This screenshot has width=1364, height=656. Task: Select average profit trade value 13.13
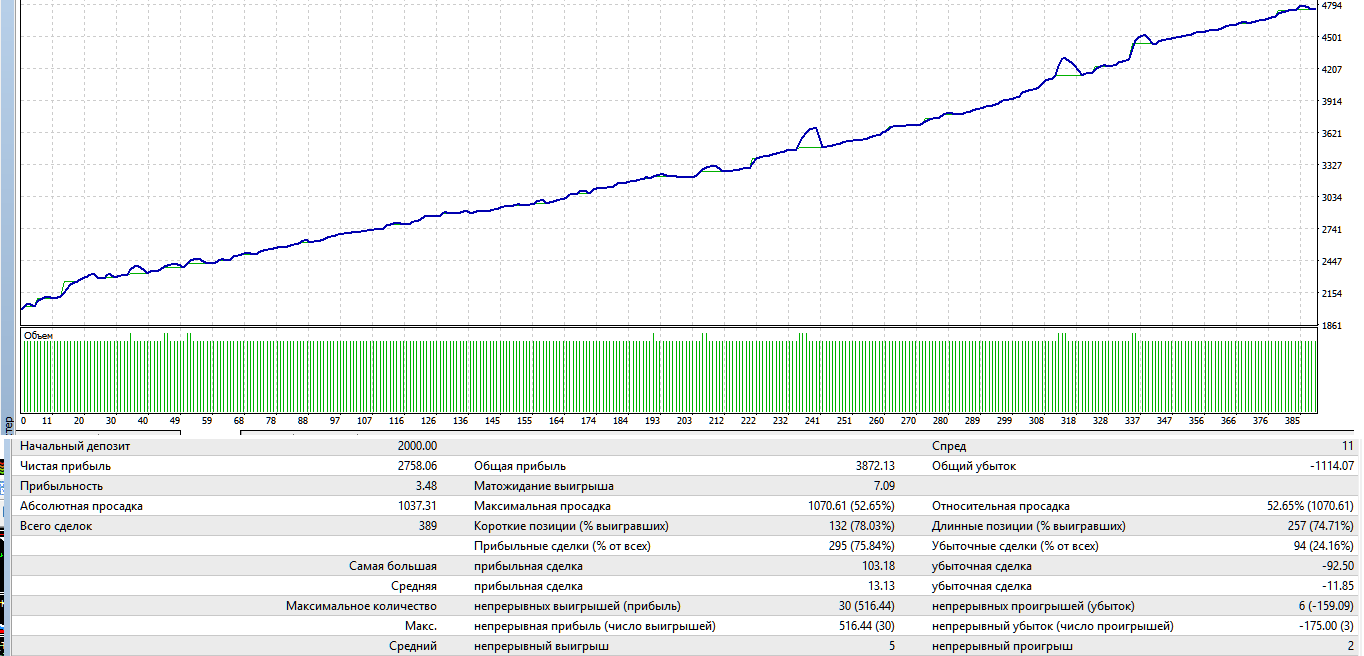point(880,586)
